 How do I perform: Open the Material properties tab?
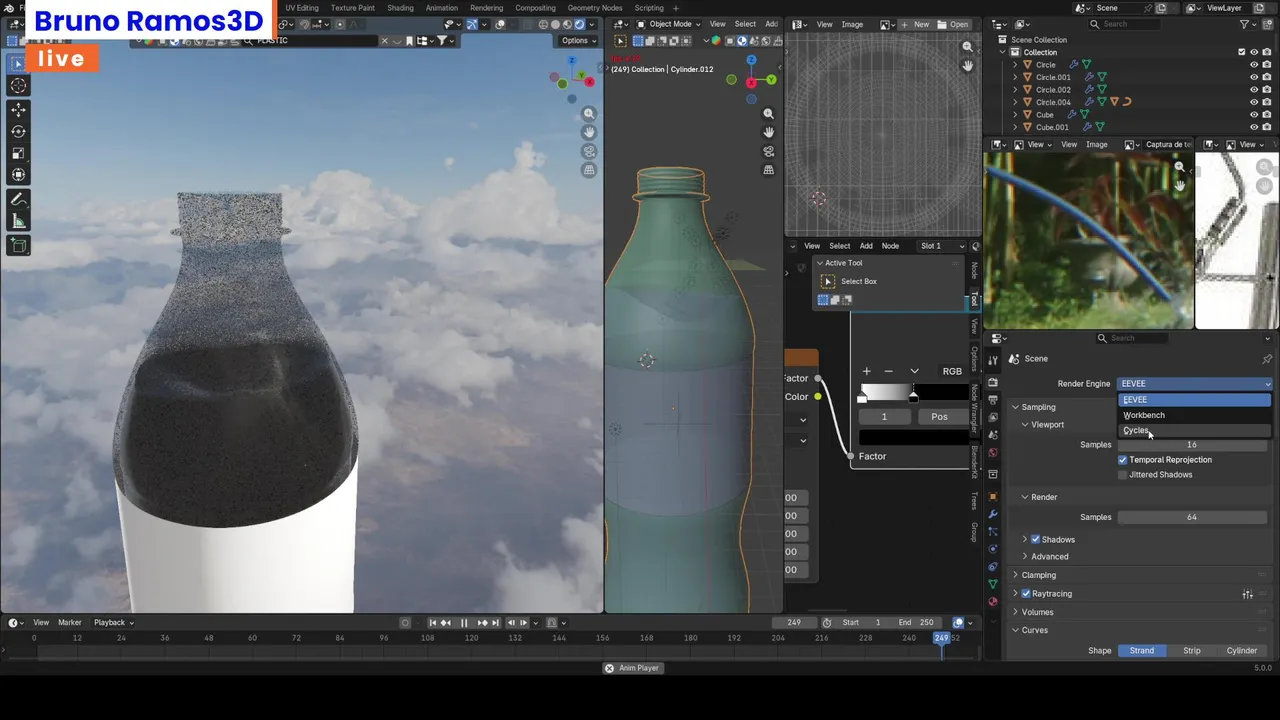coord(993,602)
